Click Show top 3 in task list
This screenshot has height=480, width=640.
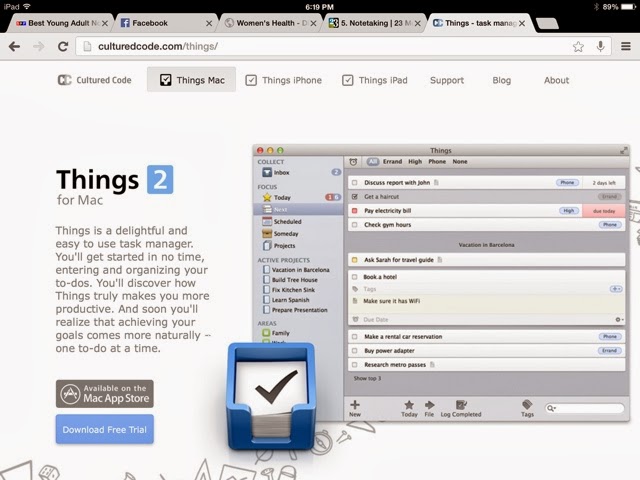pos(367,378)
